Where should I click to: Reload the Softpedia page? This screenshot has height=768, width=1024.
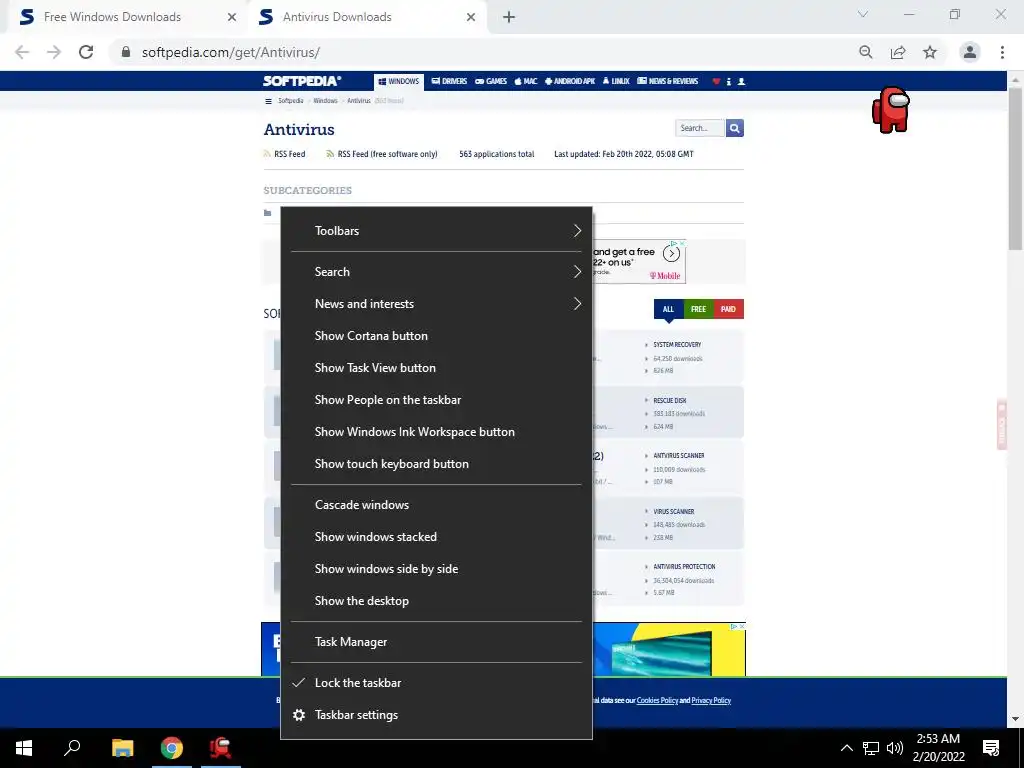pyautogui.click(x=86, y=52)
